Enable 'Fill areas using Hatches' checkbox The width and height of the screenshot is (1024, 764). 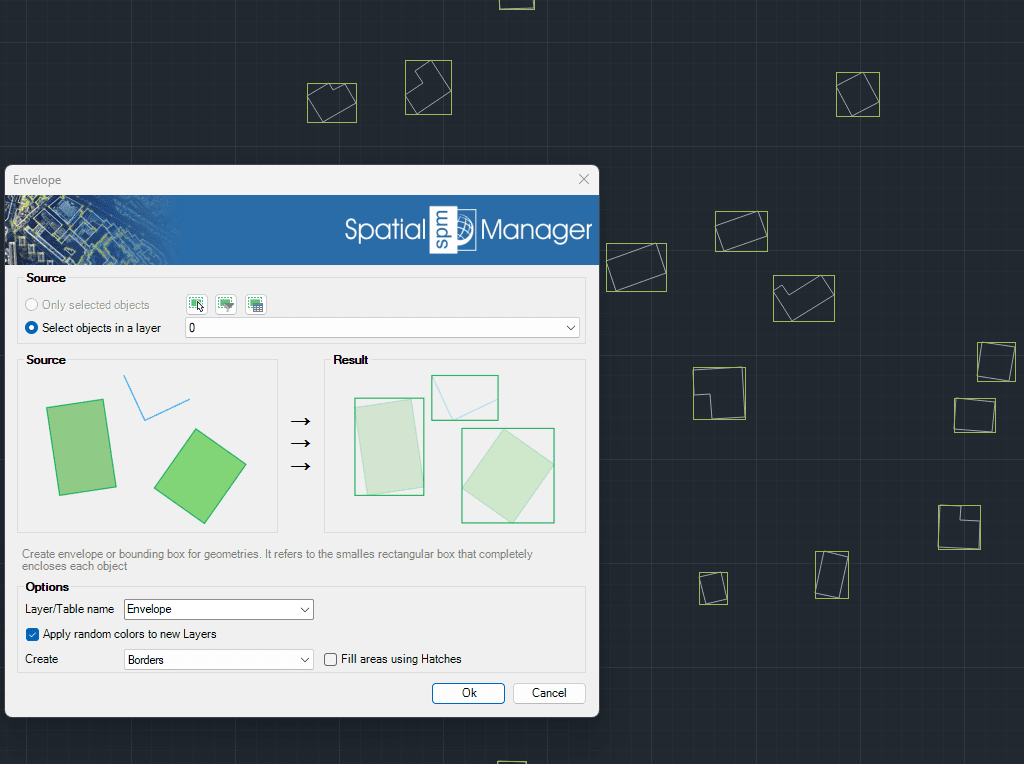pos(330,660)
